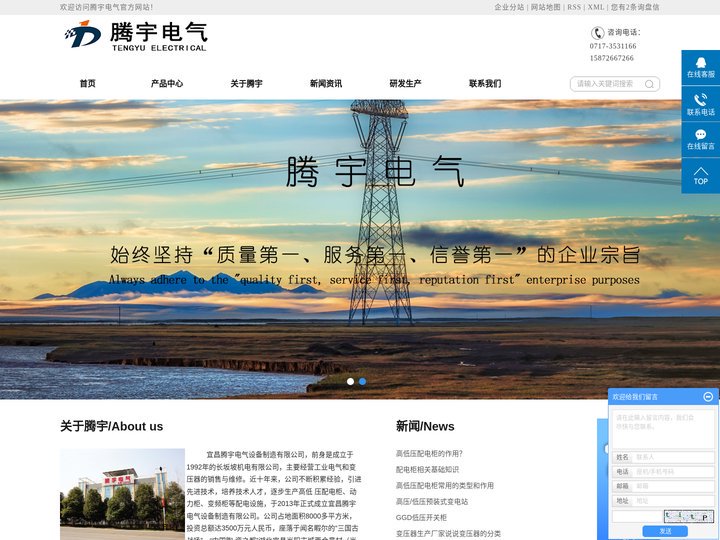Open news item GGD低压开关柜
720x540 pixels.
tap(421, 518)
